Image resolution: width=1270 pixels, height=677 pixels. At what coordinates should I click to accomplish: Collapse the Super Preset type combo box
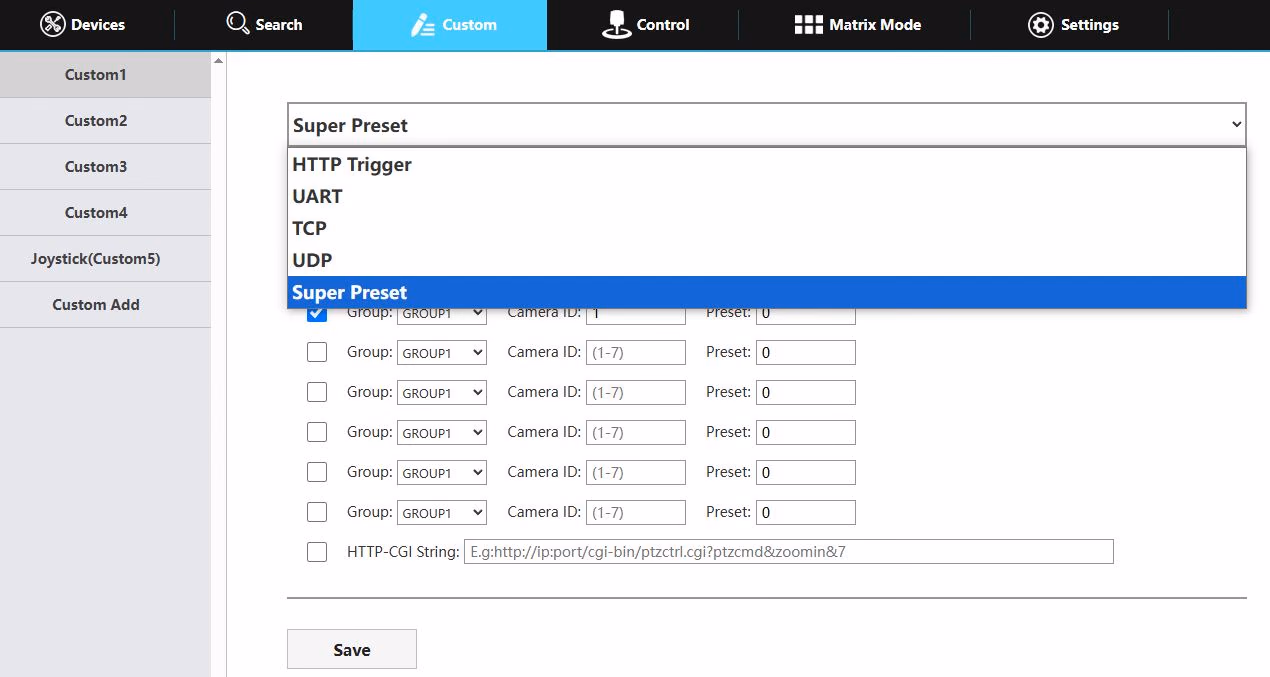tap(767, 125)
